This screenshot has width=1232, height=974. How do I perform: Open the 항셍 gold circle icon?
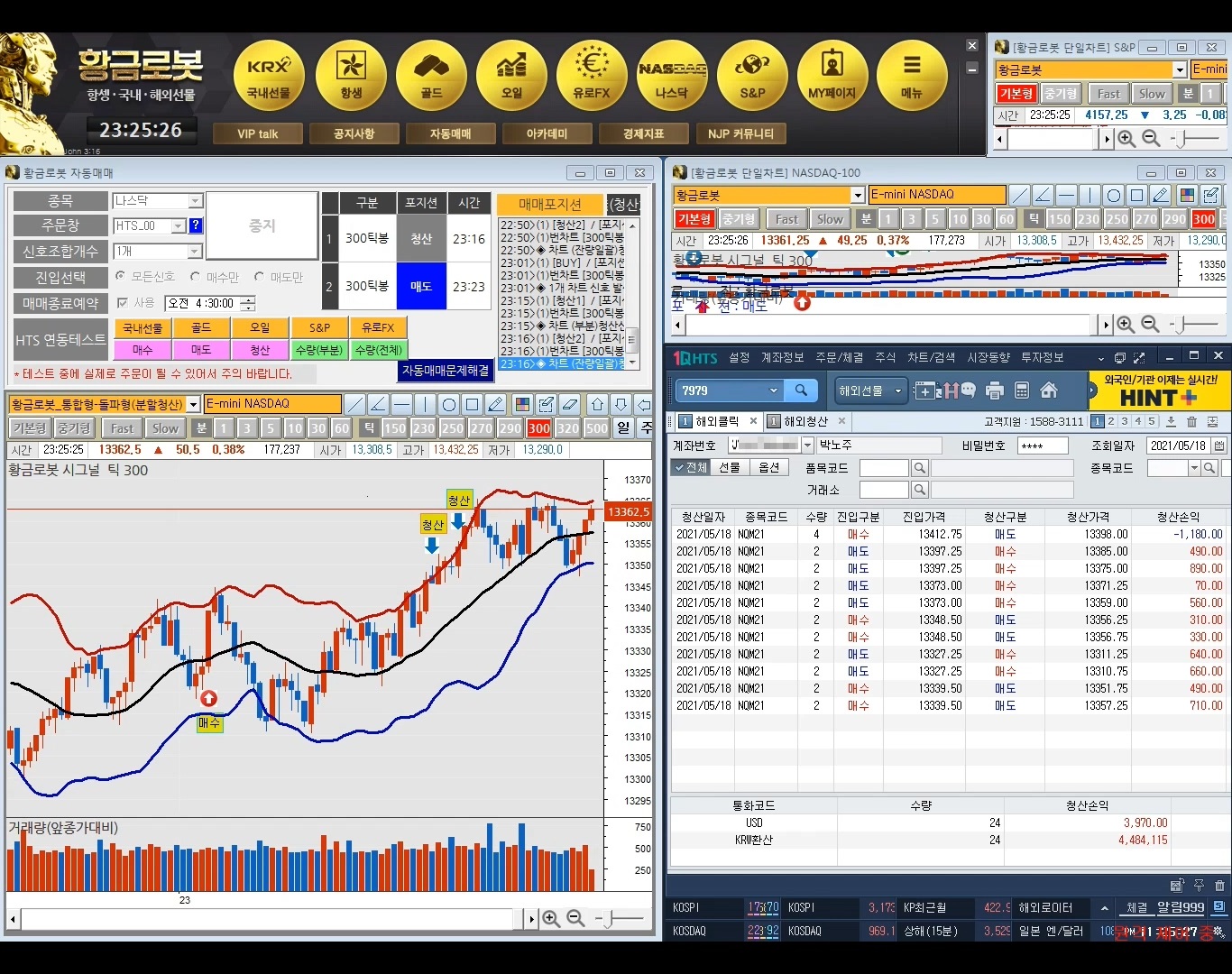pos(351,76)
